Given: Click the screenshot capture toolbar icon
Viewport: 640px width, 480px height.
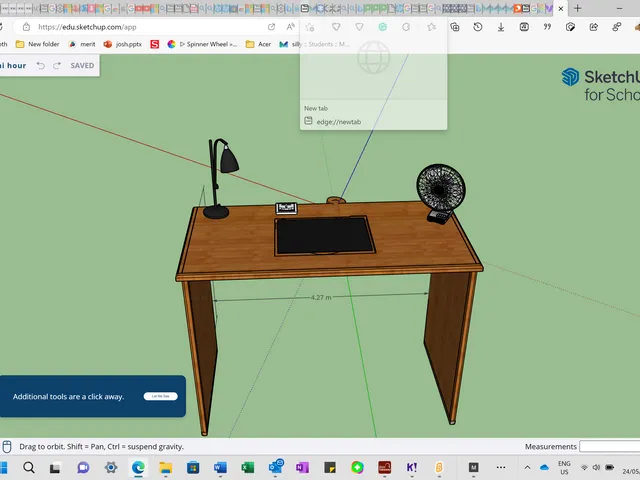Looking at the screenshot, I should click(x=524, y=27).
